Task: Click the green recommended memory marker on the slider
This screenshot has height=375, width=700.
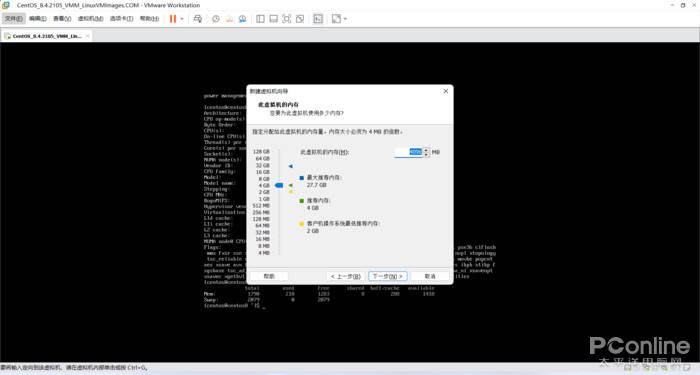Action: tap(291, 185)
